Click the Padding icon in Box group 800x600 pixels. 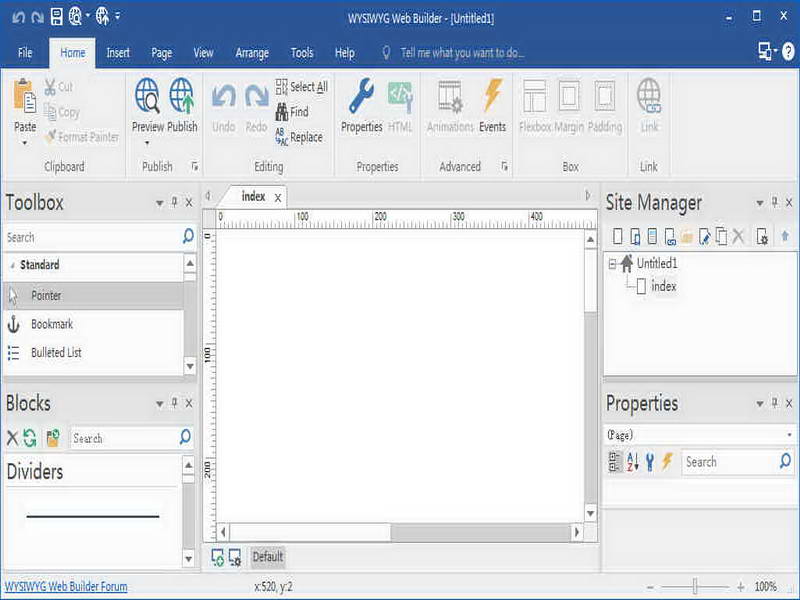604,95
